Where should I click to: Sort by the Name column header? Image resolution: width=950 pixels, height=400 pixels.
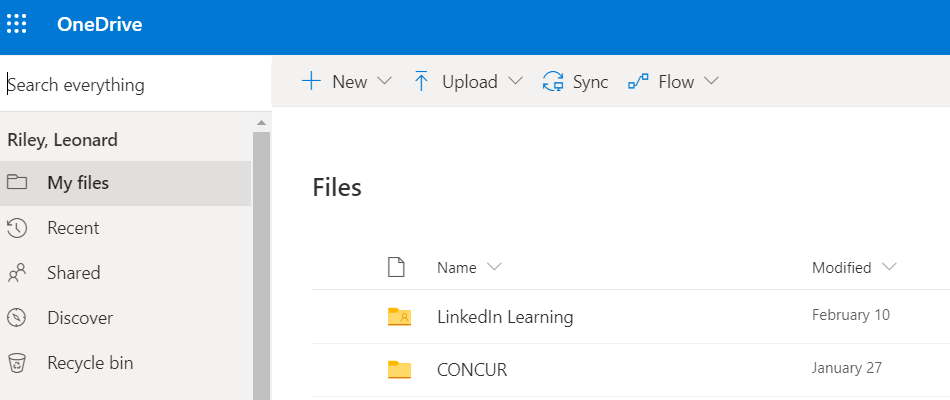[x=457, y=268]
